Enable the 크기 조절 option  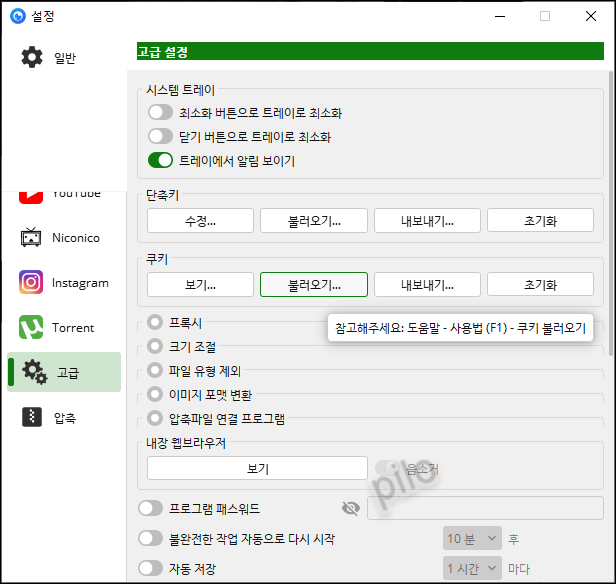[155, 346]
